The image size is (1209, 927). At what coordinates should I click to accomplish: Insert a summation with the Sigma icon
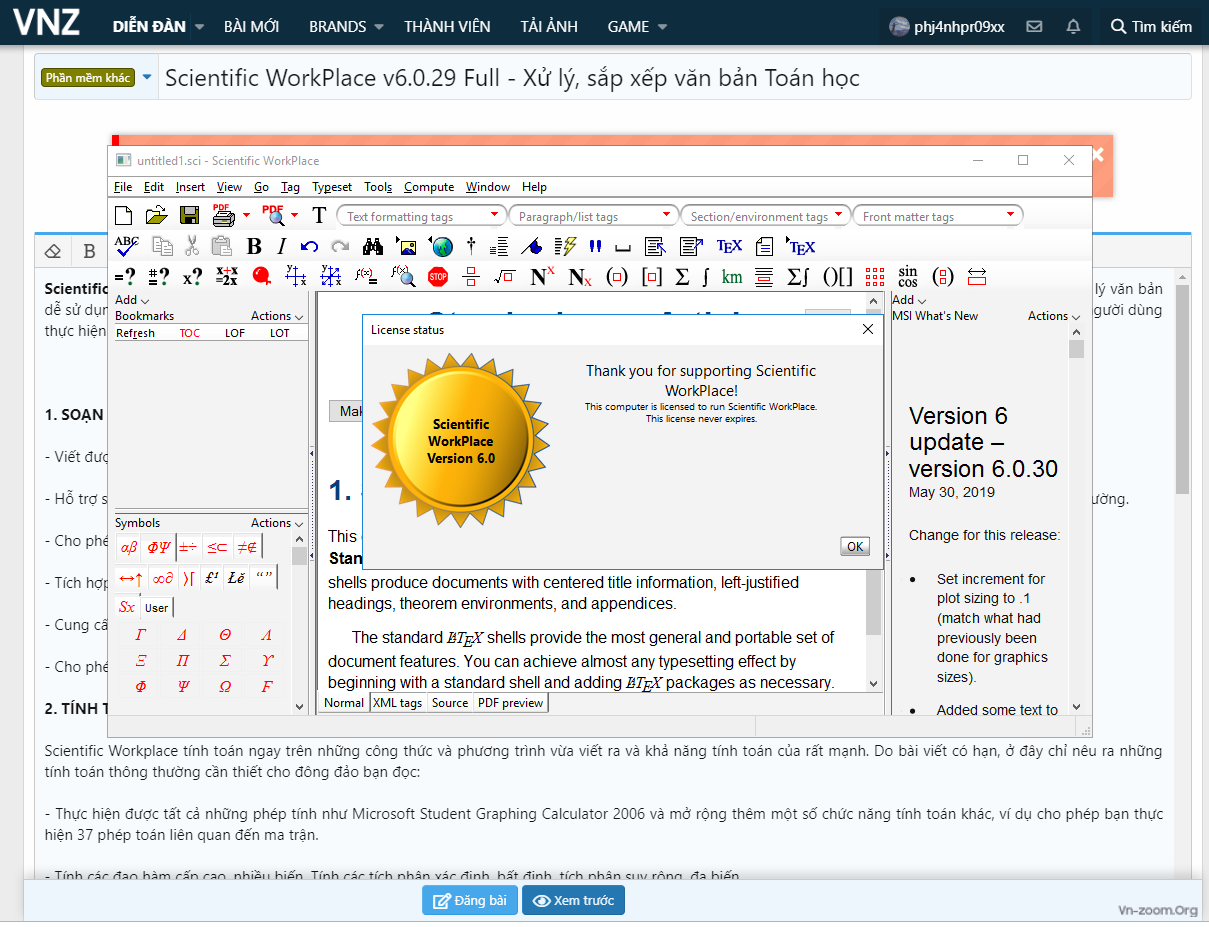click(682, 277)
